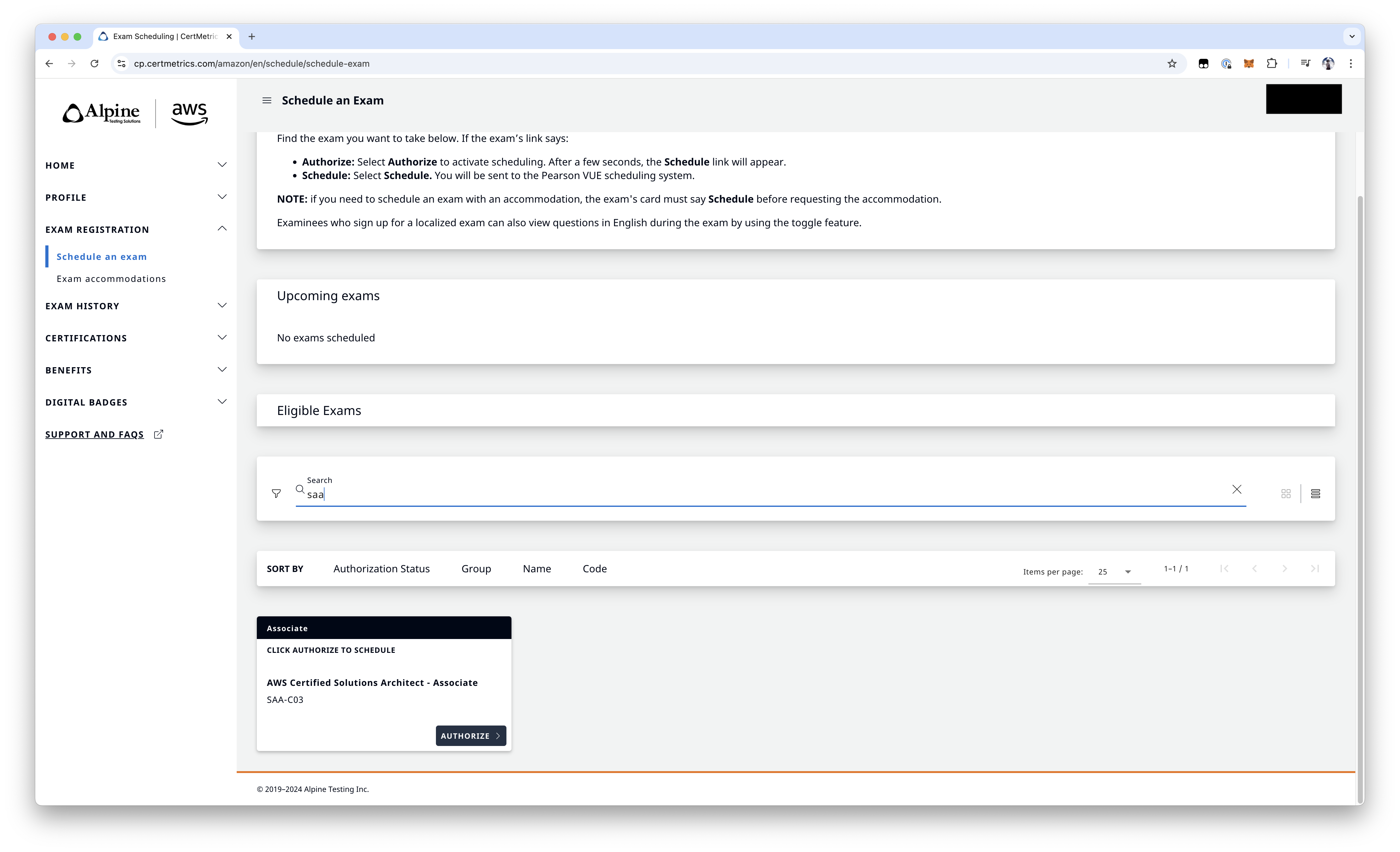Open the MetaMask fox extension
The image size is (1400, 852).
click(x=1249, y=64)
